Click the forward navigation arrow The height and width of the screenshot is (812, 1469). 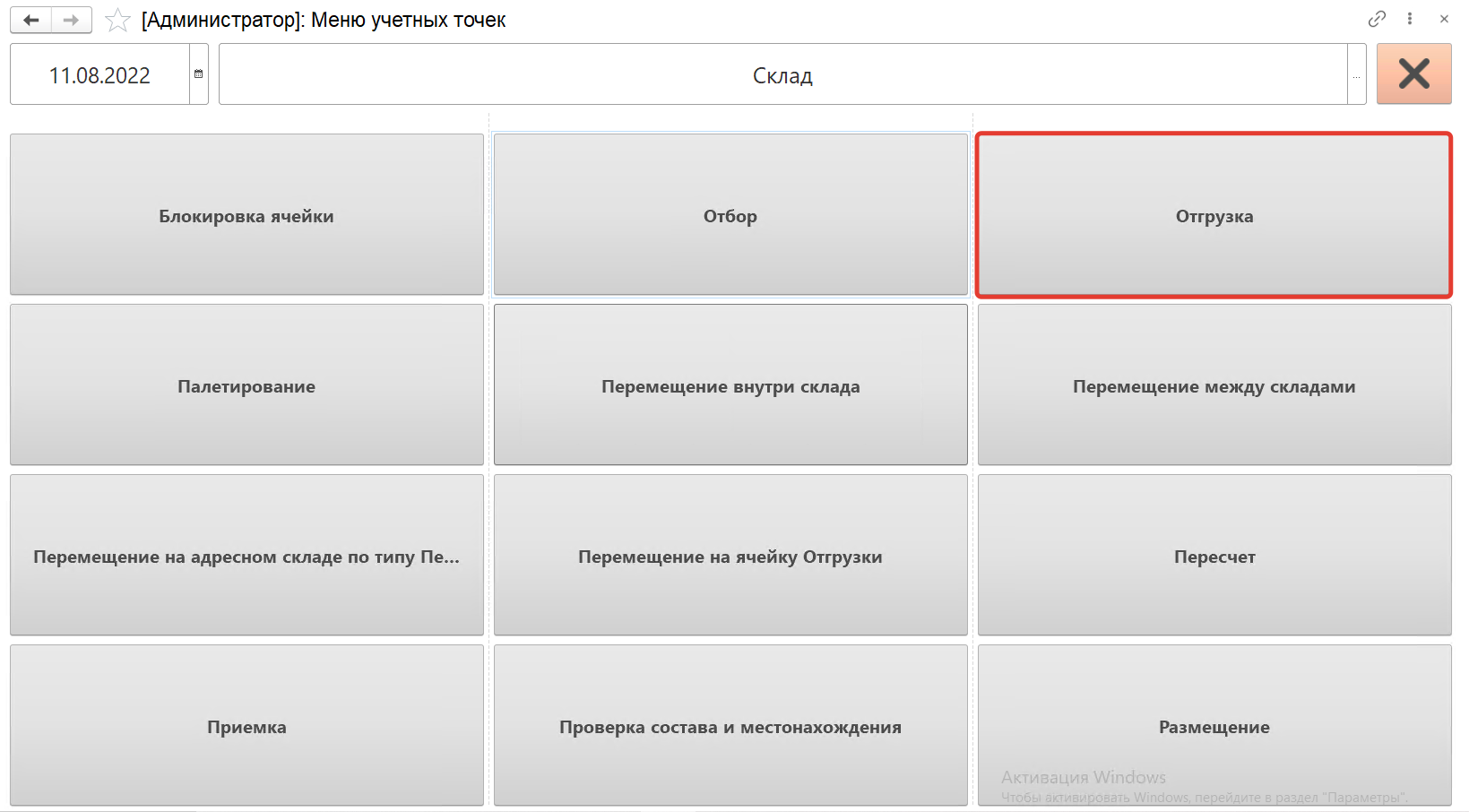click(72, 20)
